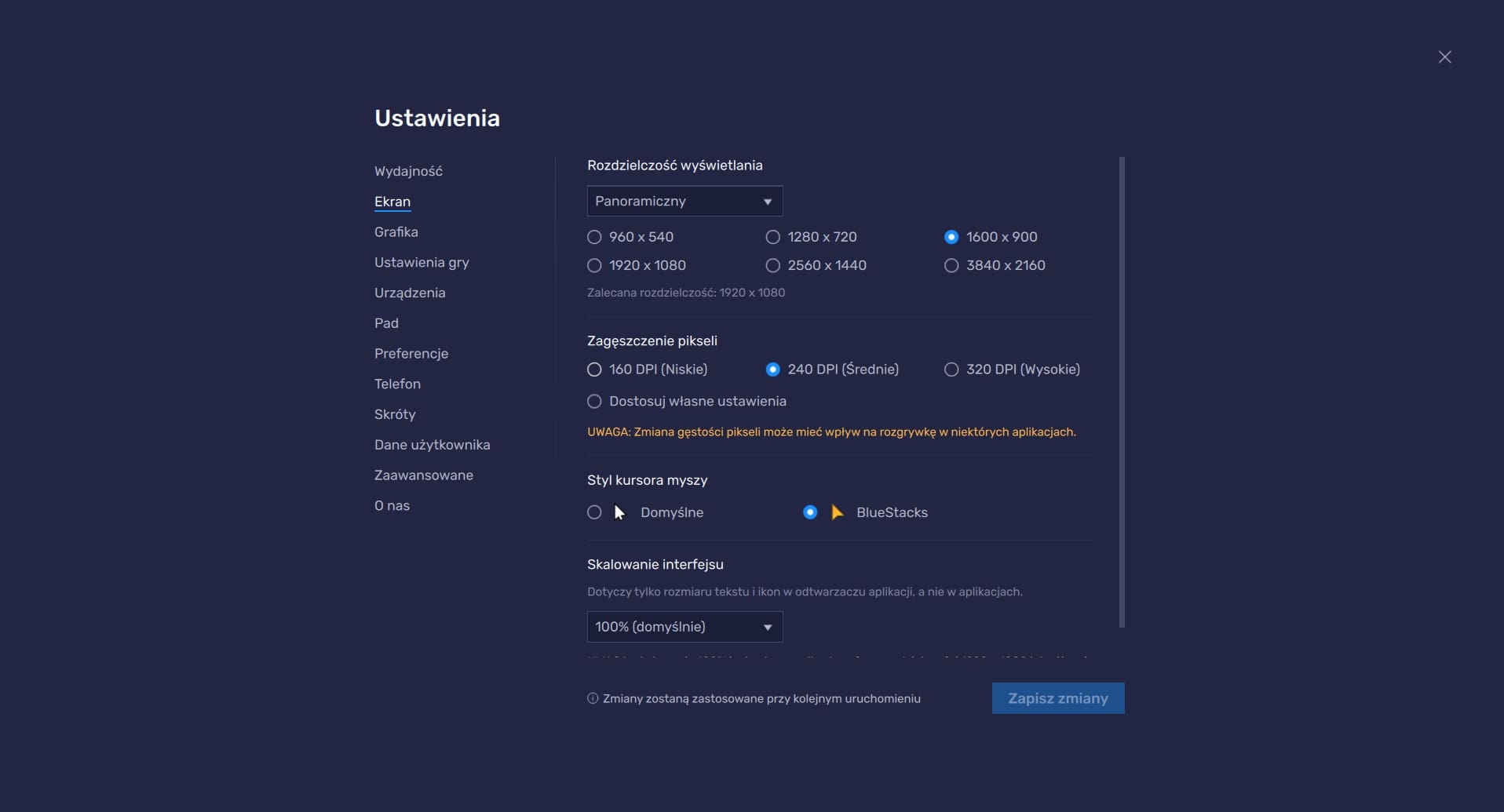Switch to Zaawansowane section
1504x812 pixels.
point(424,475)
